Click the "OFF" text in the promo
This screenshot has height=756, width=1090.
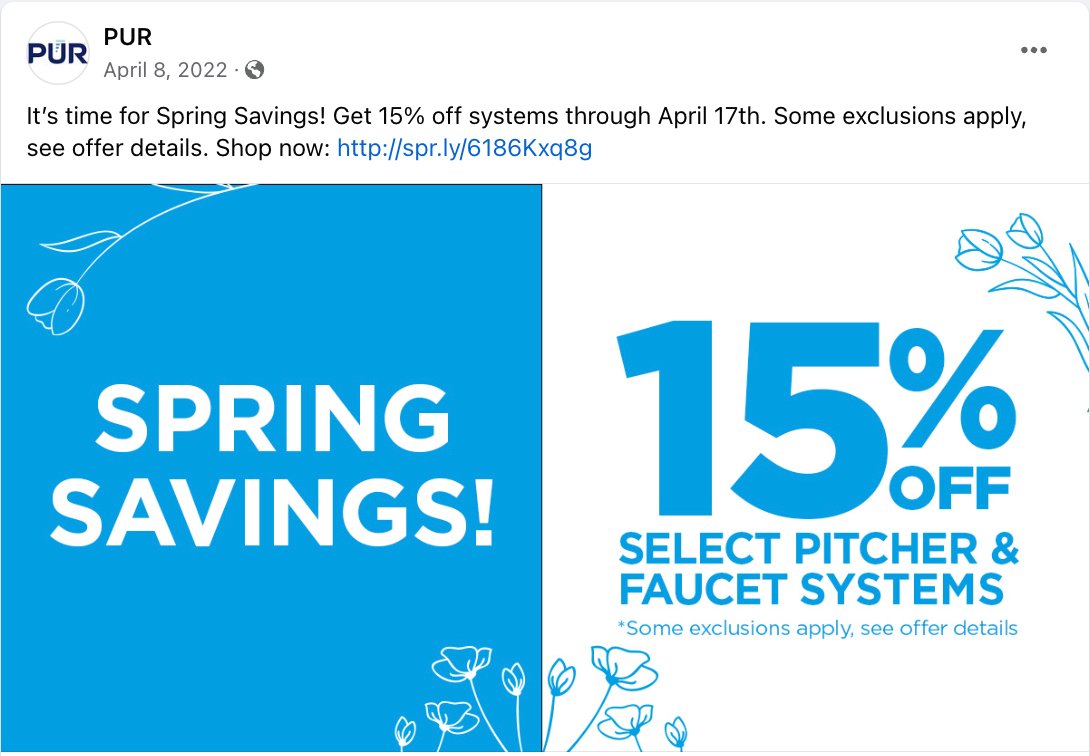pyautogui.click(x=954, y=491)
